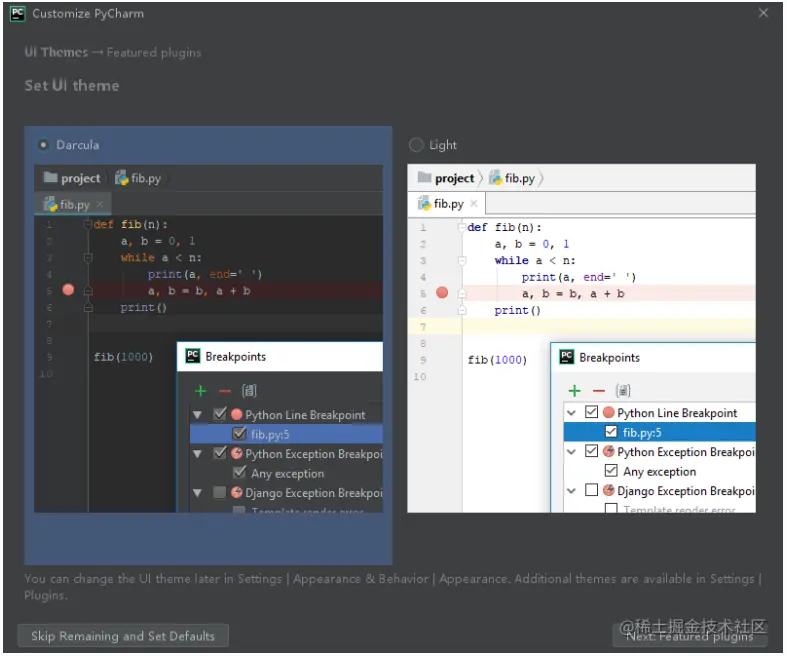The width and height of the screenshot is (787, 656).
Task: Open the fib.py editor tab in Light preview
Action: [x=446, y=204]
